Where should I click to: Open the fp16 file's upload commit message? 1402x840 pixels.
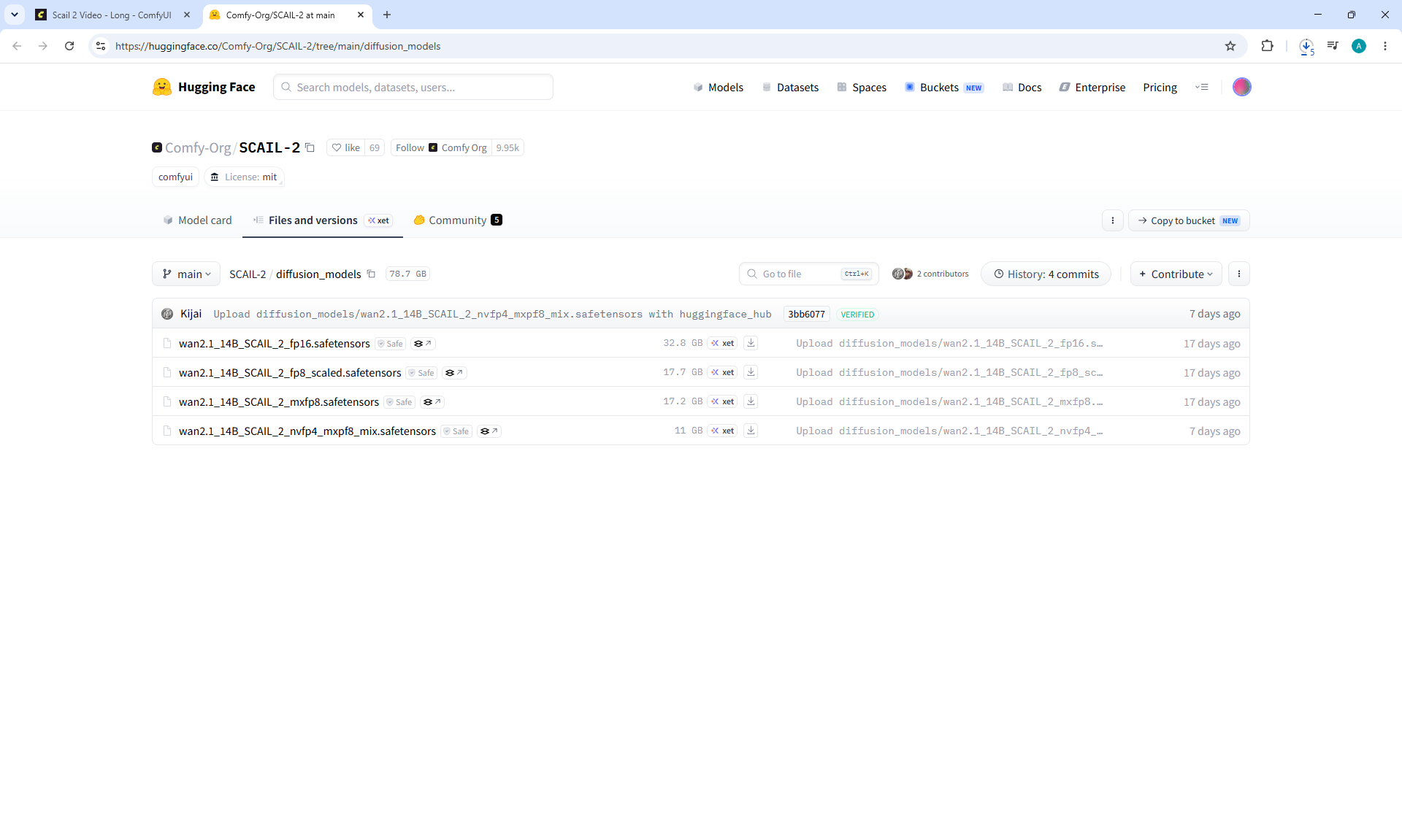(x=949, y=343)
